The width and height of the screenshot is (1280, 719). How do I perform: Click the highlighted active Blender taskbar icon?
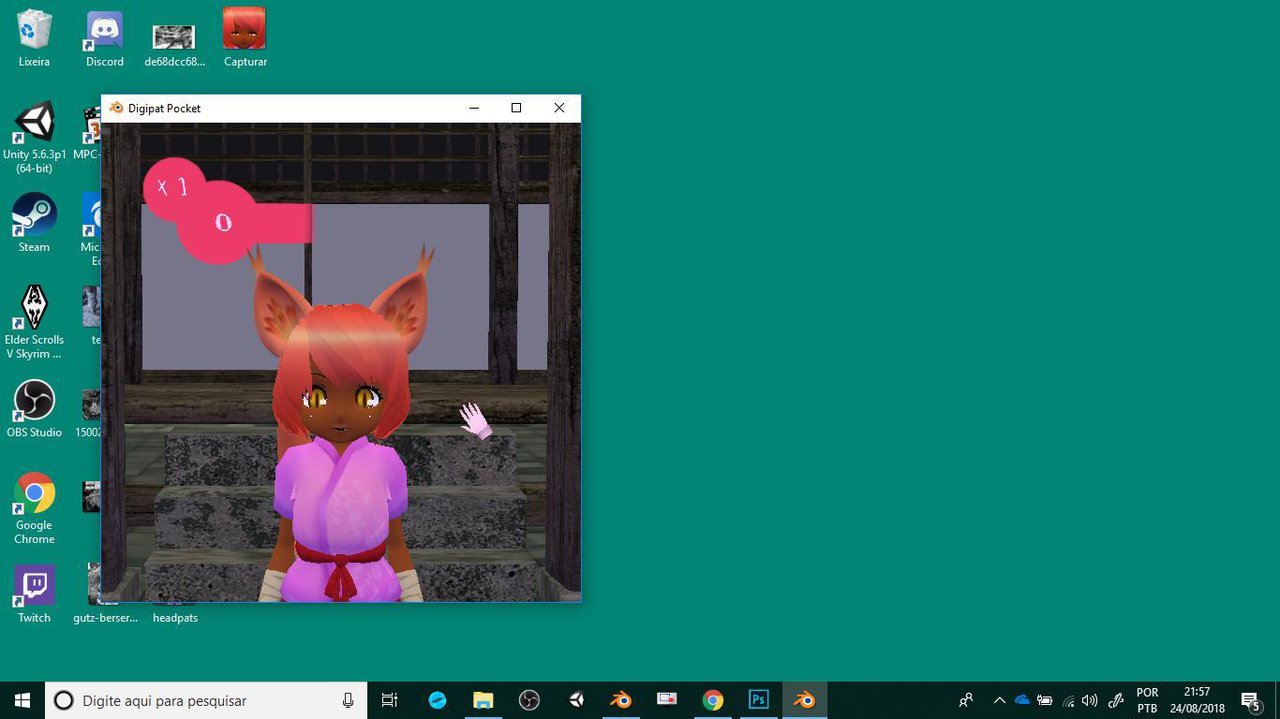(x=805, y=700)
